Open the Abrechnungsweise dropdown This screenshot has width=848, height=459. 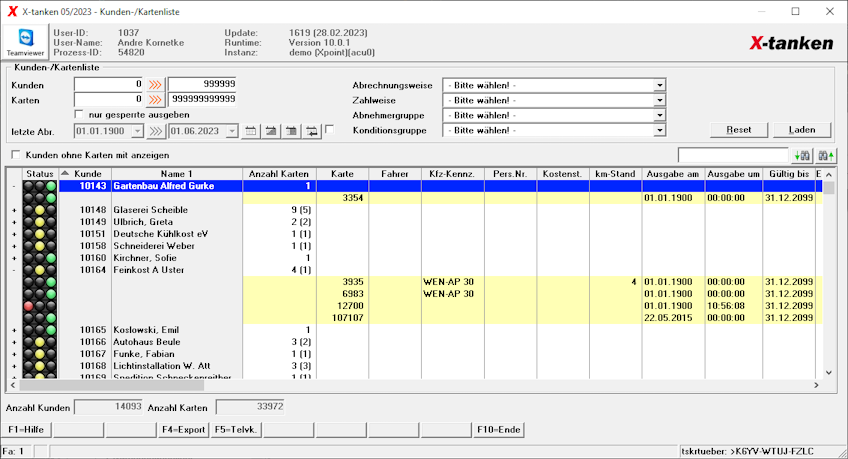pyautogui.click(x=659, y=85)
